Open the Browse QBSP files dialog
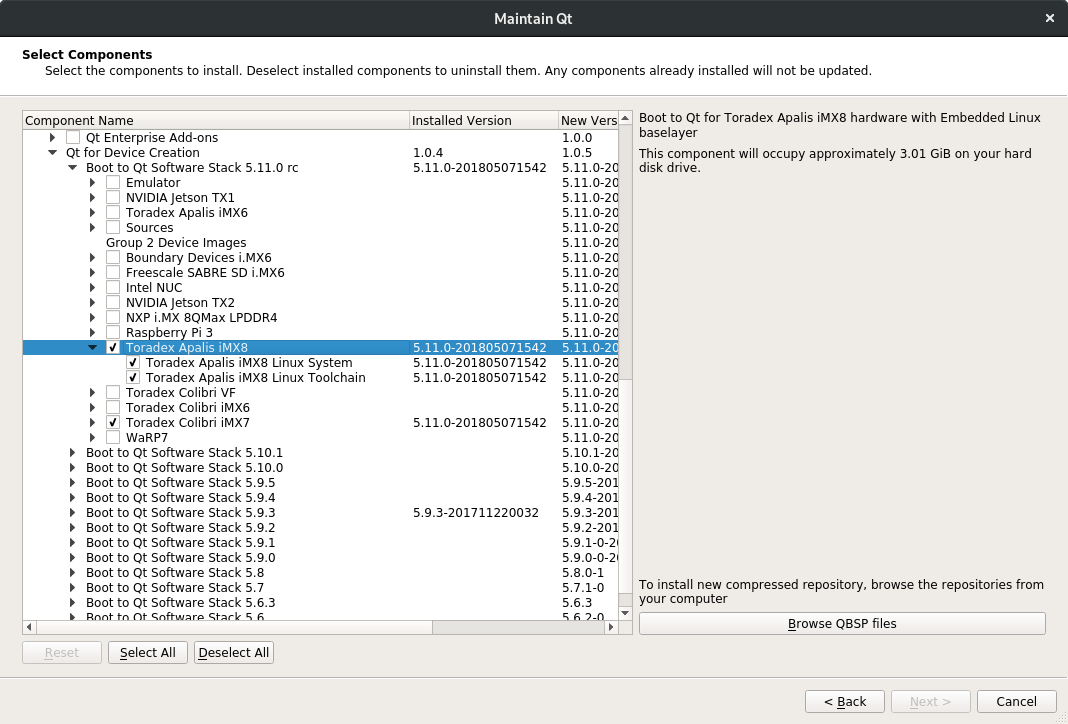1068x724 pixels. tap(842, 623)
